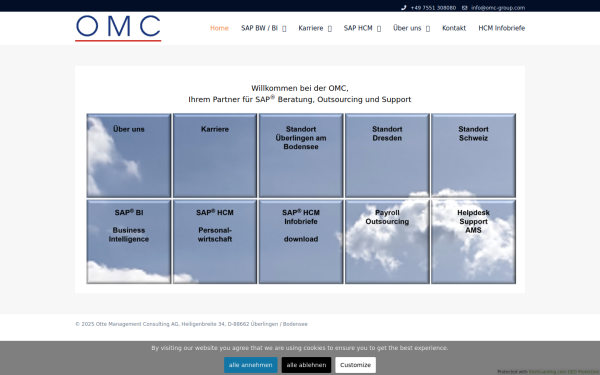Click the cookie notice message text

[300, 348]
